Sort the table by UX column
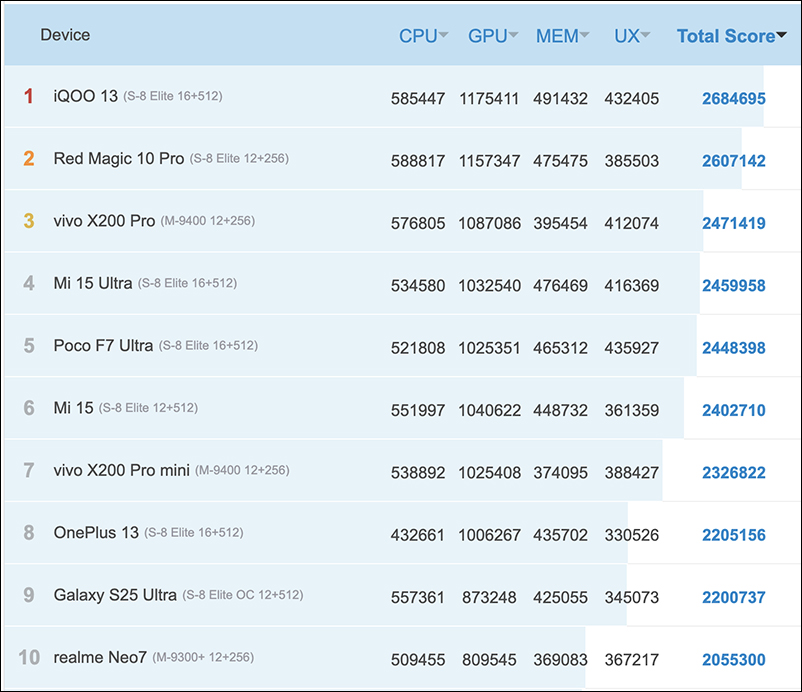Screen dimensions: 802x692 click(632, 36)
